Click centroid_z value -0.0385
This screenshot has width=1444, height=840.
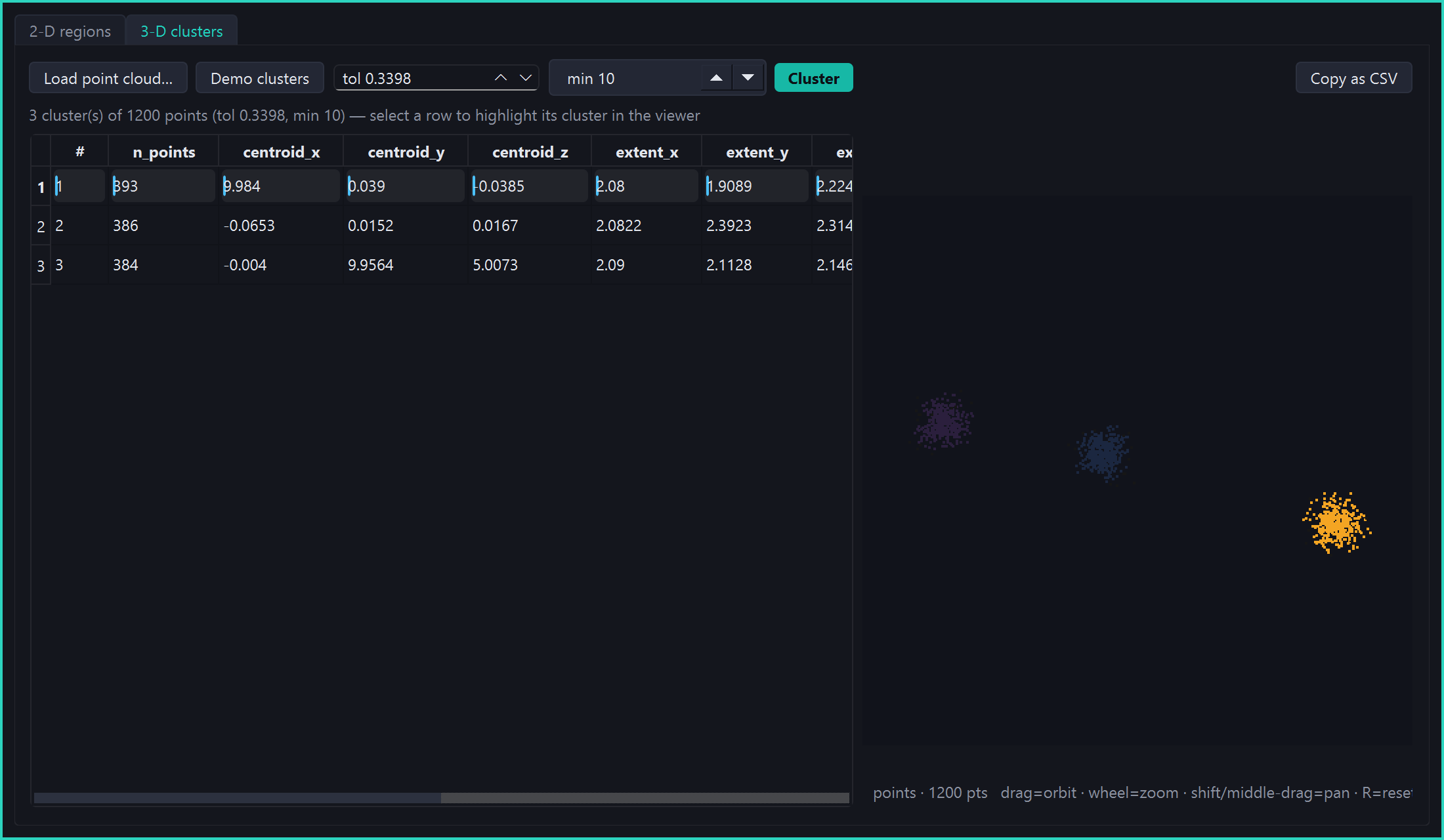pos(530,186)
